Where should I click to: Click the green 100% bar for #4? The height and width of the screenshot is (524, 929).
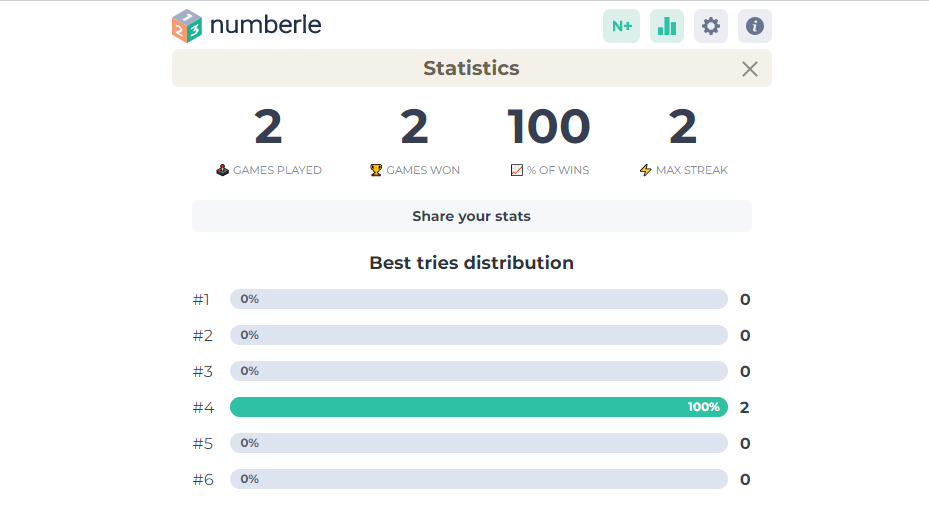coord(478,407)
